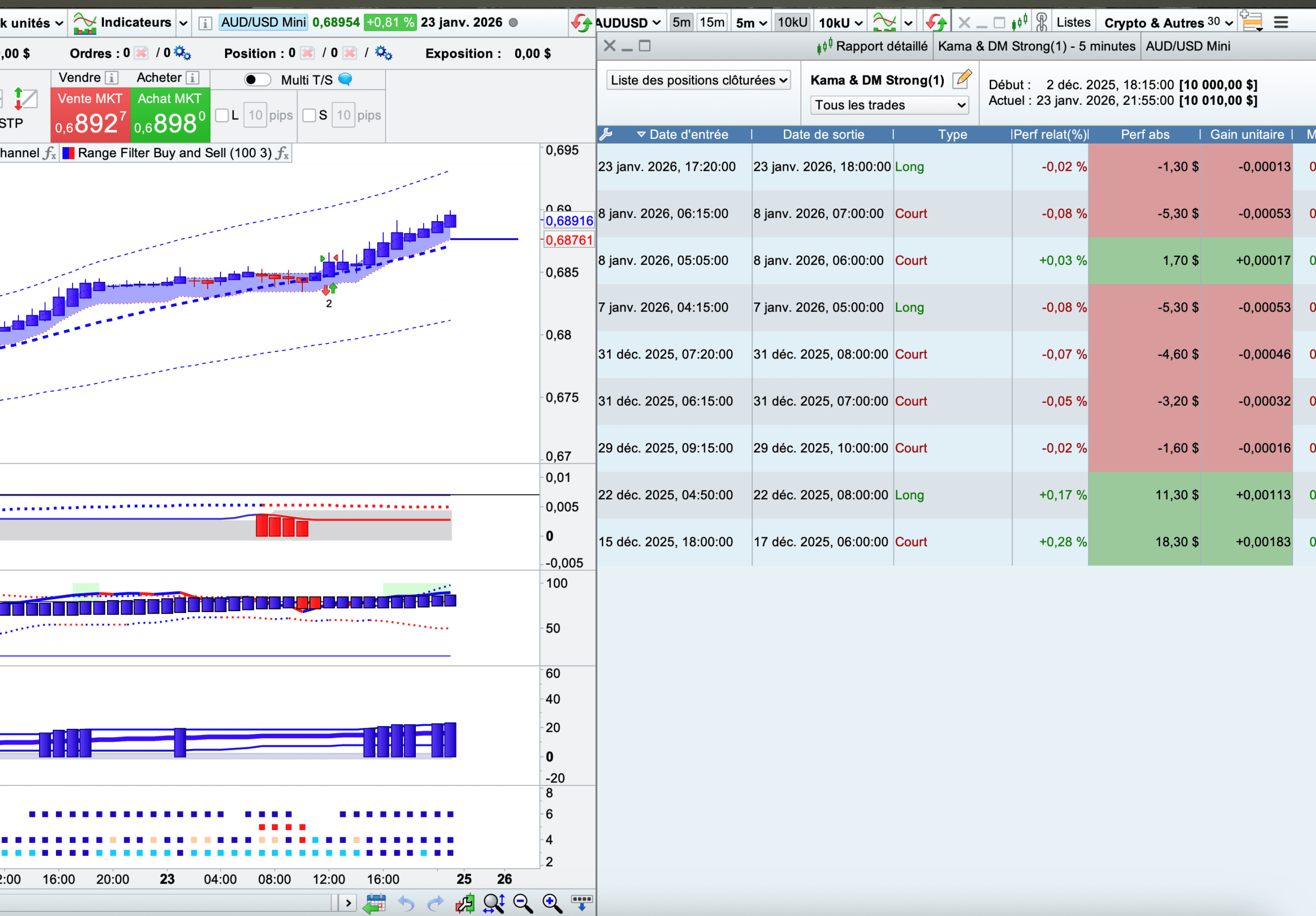1316x916 pixels.
Task: Toggle the Multi T/S switch
Action: point(257,80)
